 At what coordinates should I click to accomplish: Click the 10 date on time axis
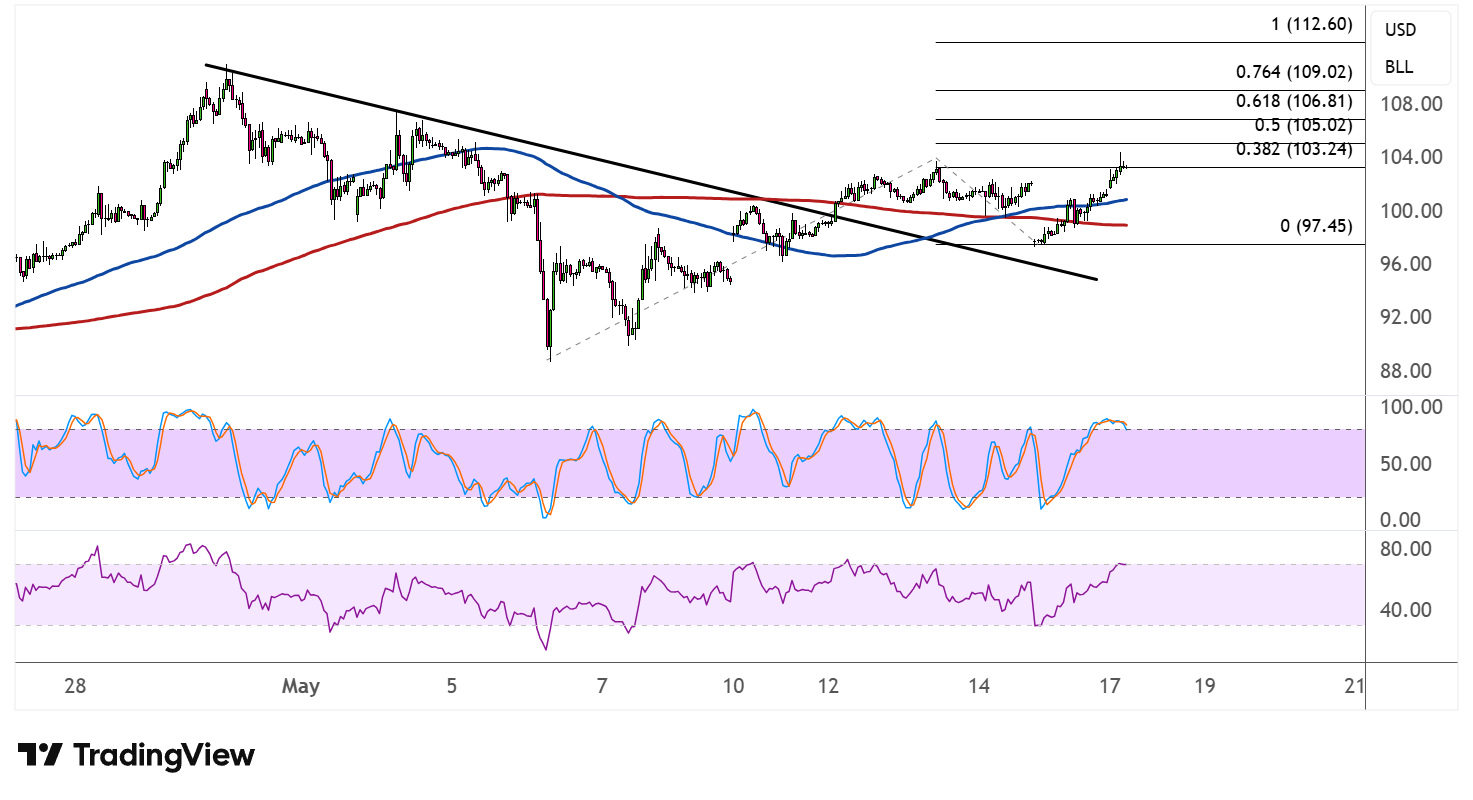(733, 687)
